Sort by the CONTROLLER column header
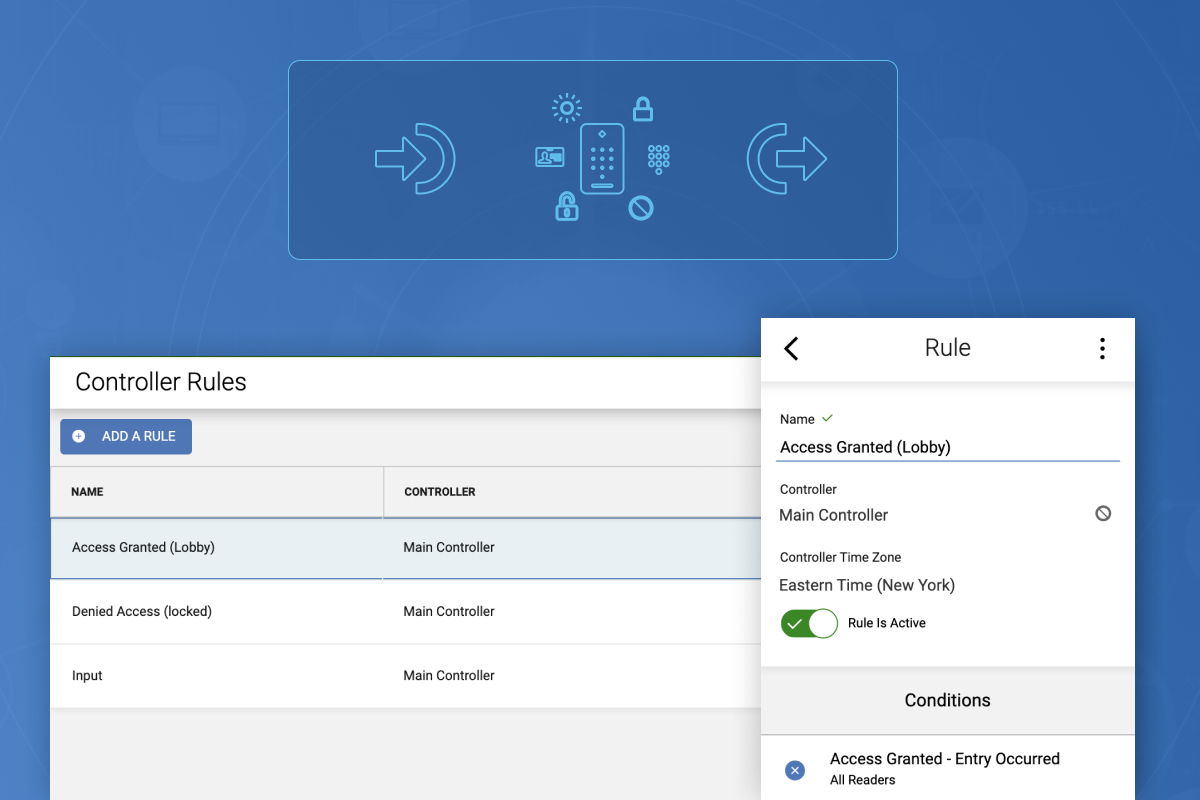Screen dimensions: 1200x800 point(440,492)
